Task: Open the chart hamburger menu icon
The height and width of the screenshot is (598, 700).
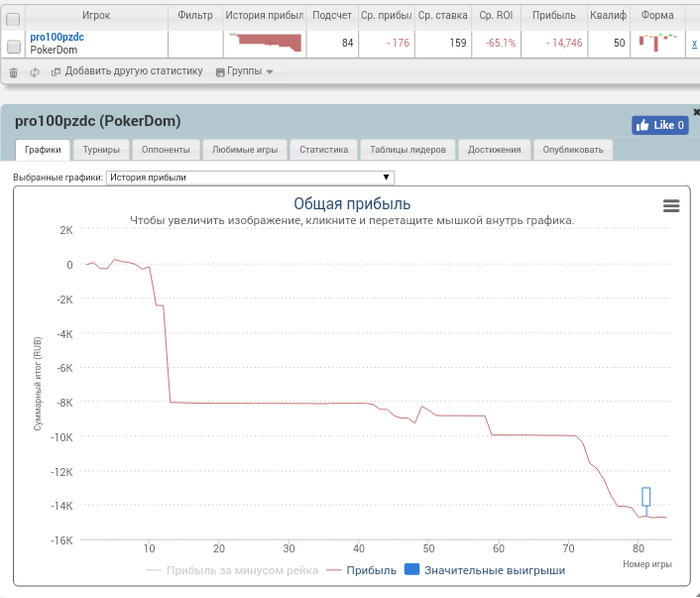Action: point(671,206)
